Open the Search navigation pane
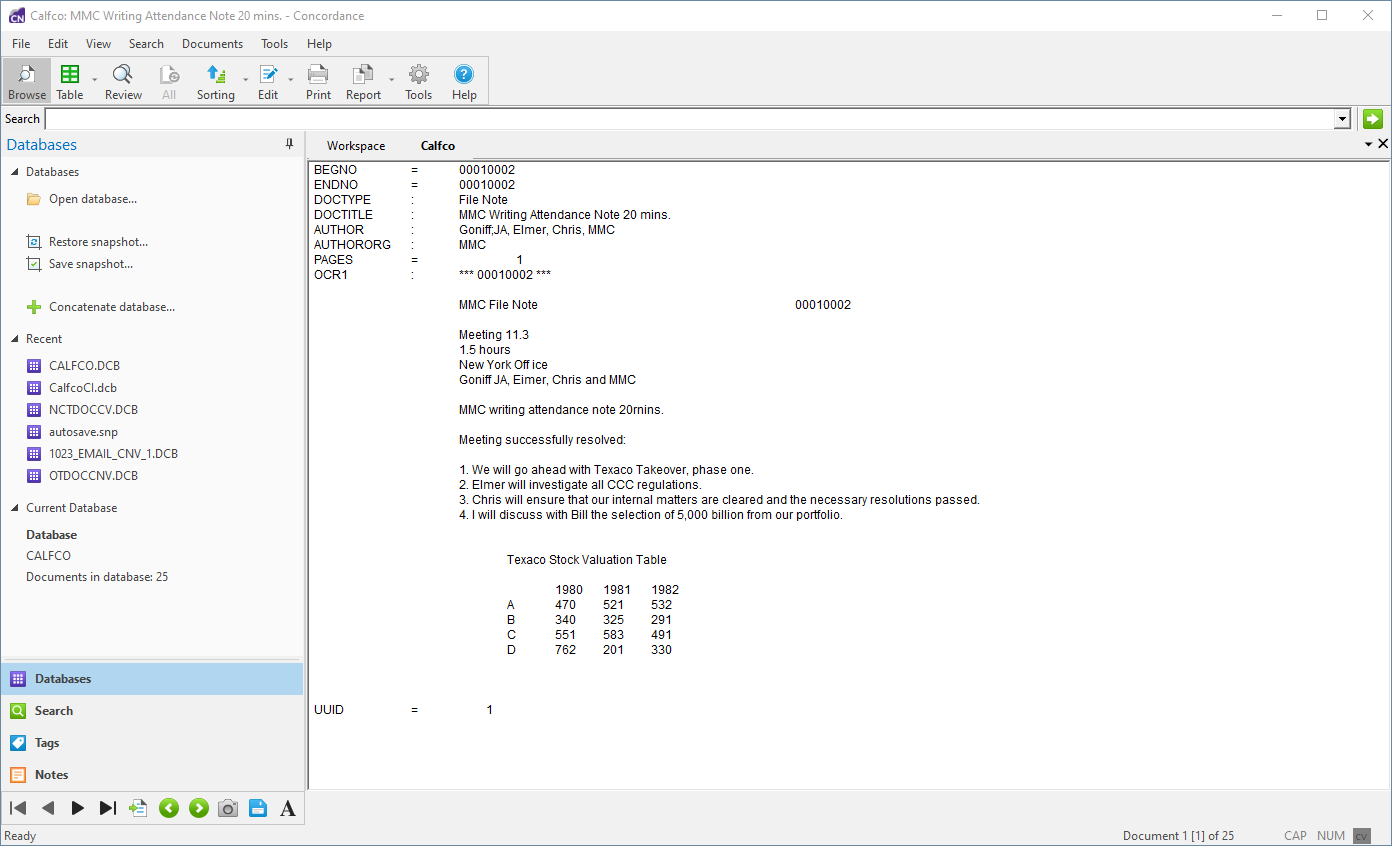Image resolution: width=1392 pixels, height=846 pixels. click(x=152, y=711)
